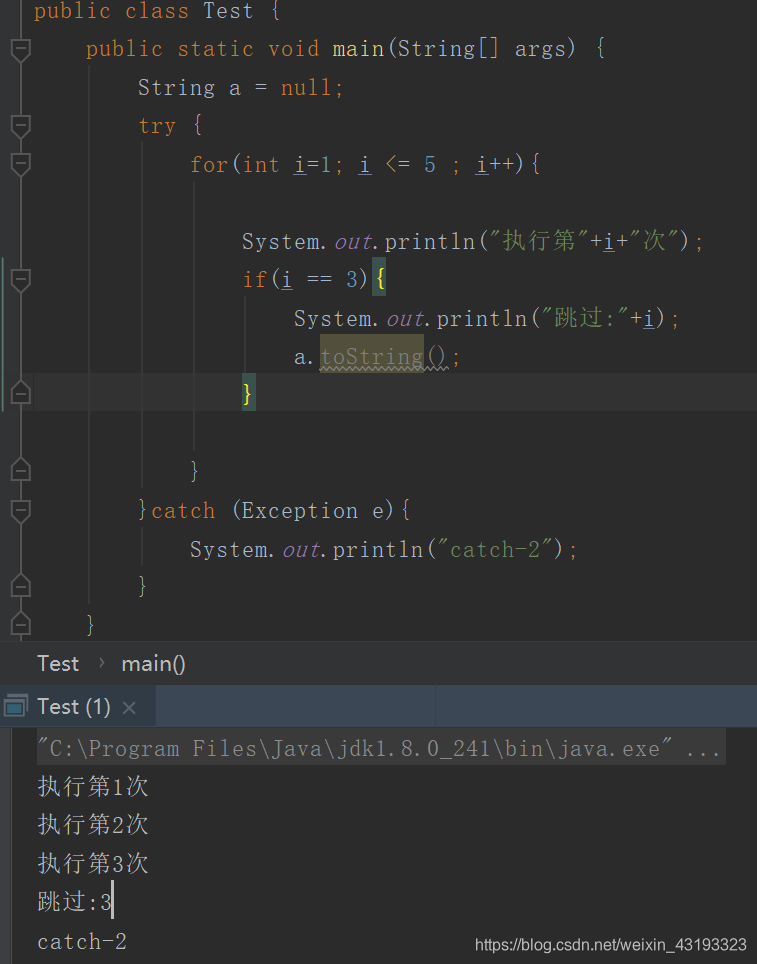
Task: Select main() in the breadcrumb bar
Action: pos(153,664)
